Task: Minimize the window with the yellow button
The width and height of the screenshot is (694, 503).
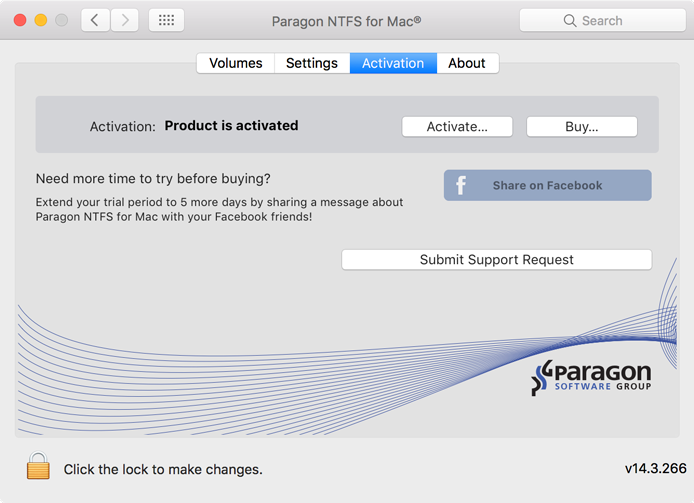Action: click(x=41, y=20)
